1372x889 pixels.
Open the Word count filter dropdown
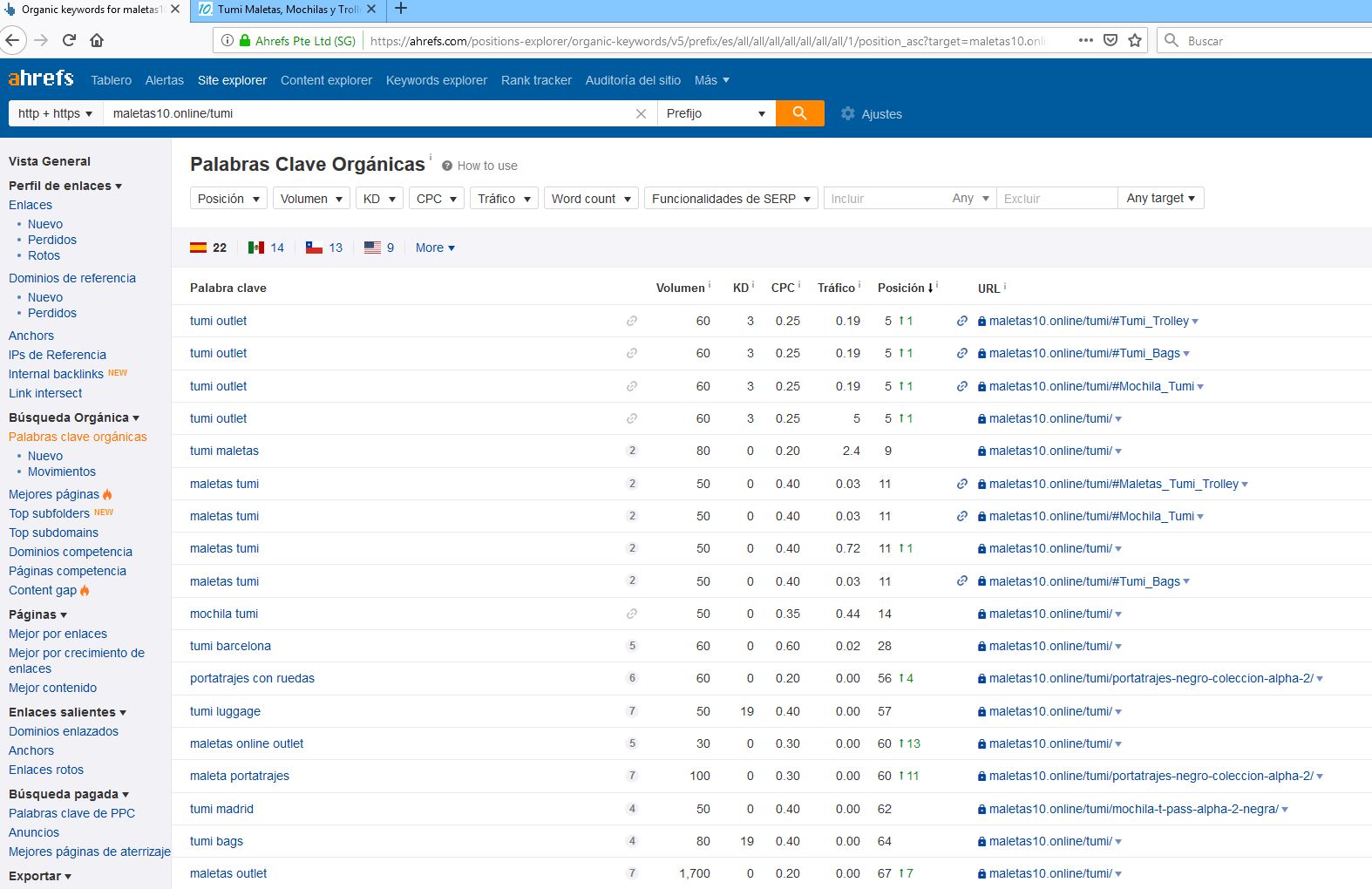pyautogui.click(x=591, y=199)
